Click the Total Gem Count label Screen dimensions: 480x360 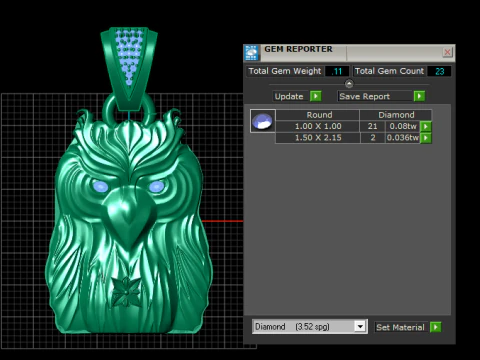tap(389, 71)
